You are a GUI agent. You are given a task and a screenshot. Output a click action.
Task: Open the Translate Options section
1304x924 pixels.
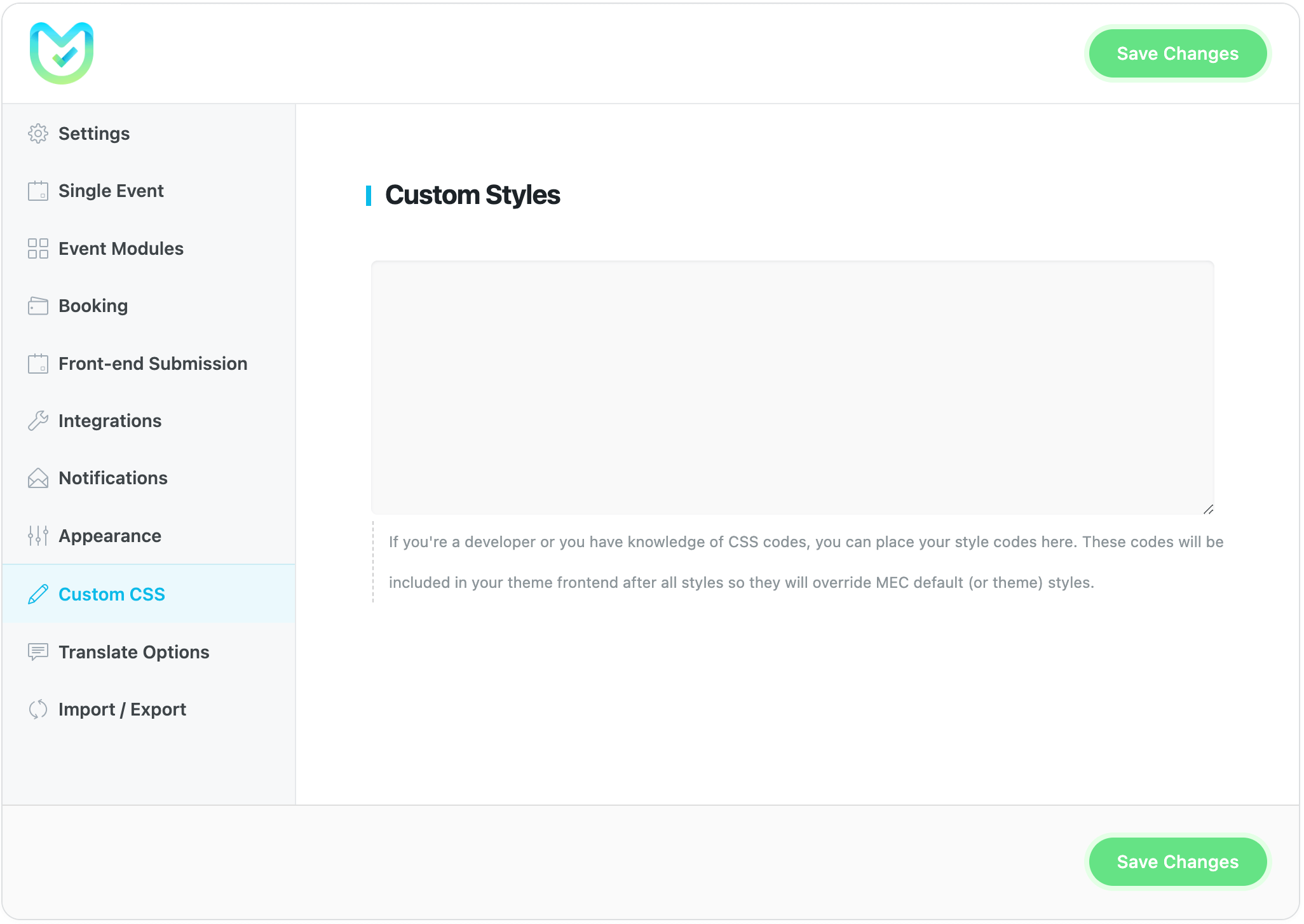[x=133, y=652]
